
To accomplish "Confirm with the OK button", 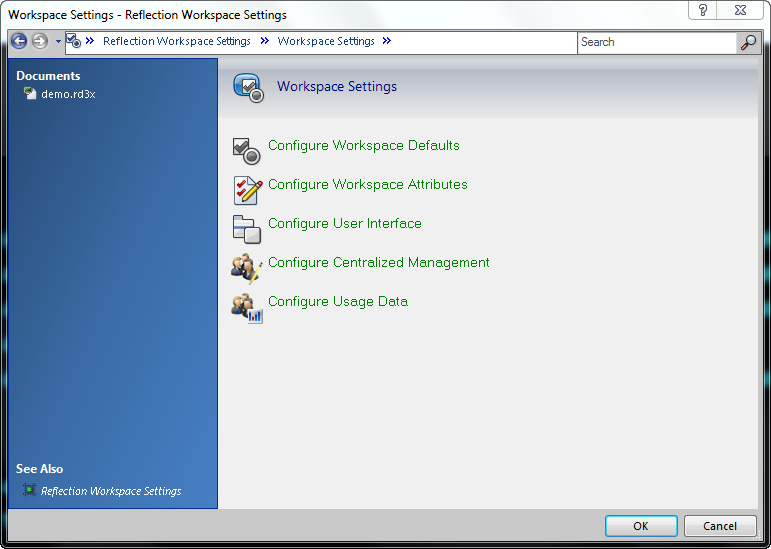I will tap(641, 526).
